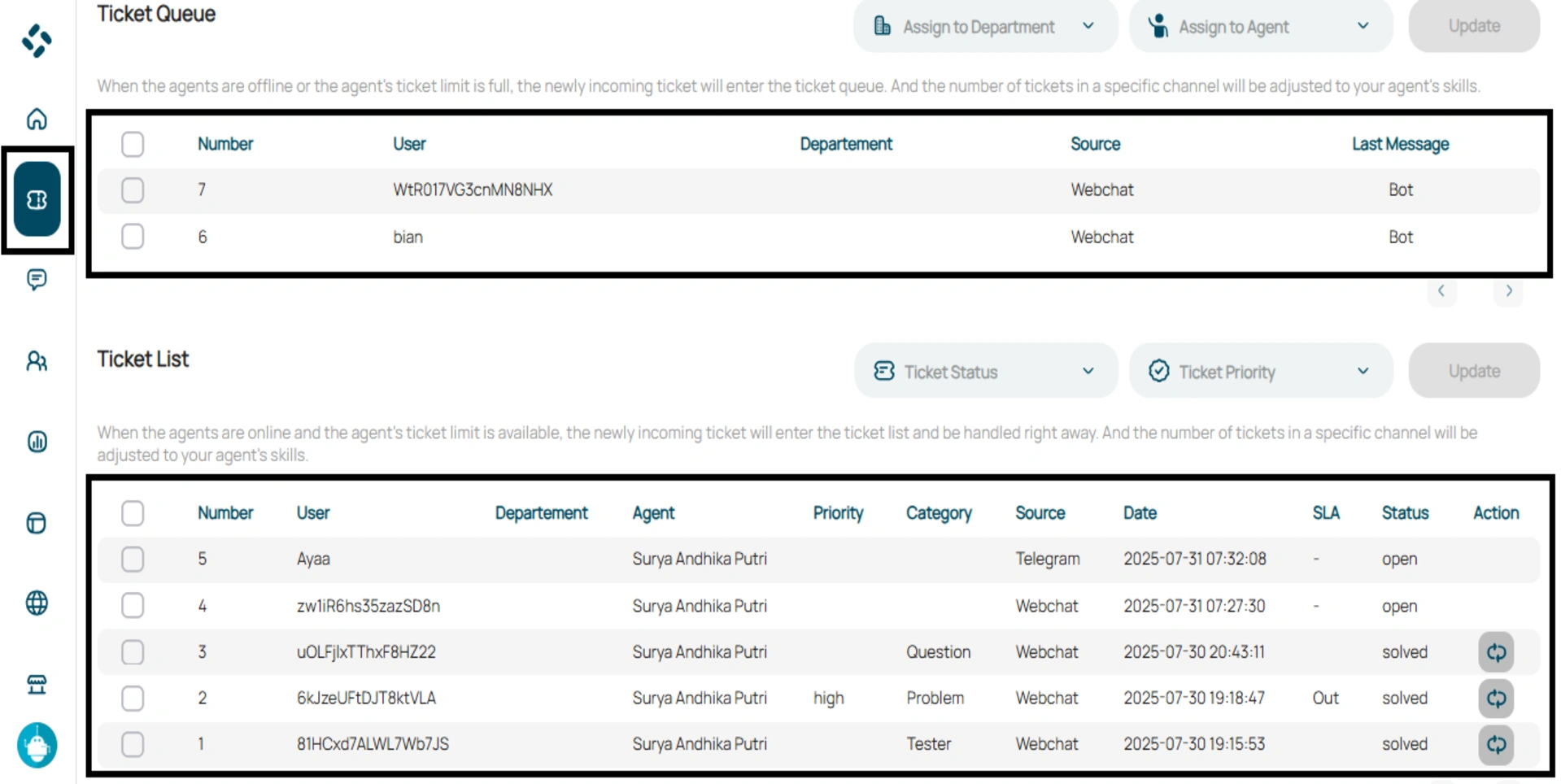Viewport: 1561px width, 784px height.
Task: Click Ticket Queue User column header
Action: click(x=409, y=144)
